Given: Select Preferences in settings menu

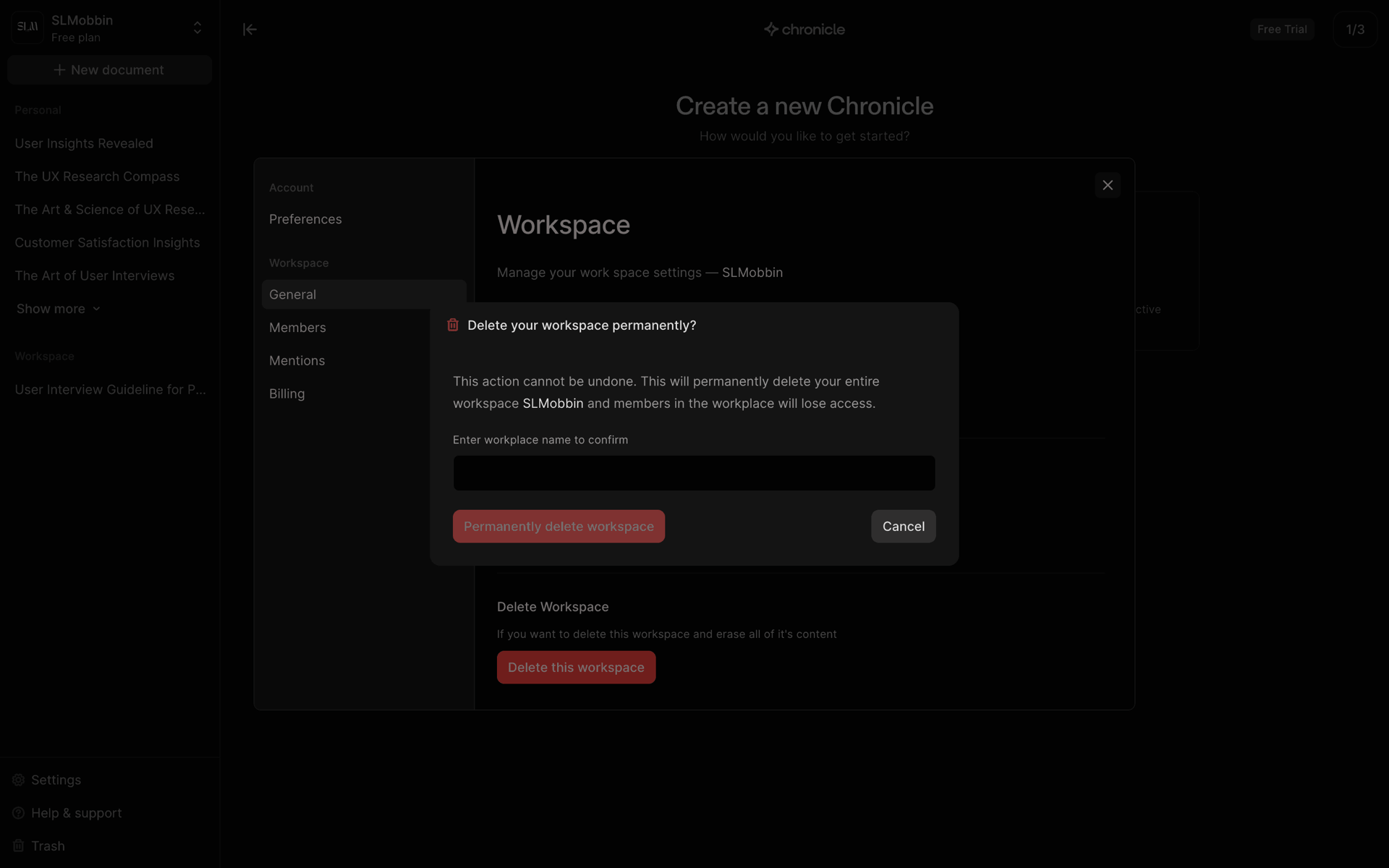Looking at the screenshot, I should pyautogui.click(x=305, y=219).
